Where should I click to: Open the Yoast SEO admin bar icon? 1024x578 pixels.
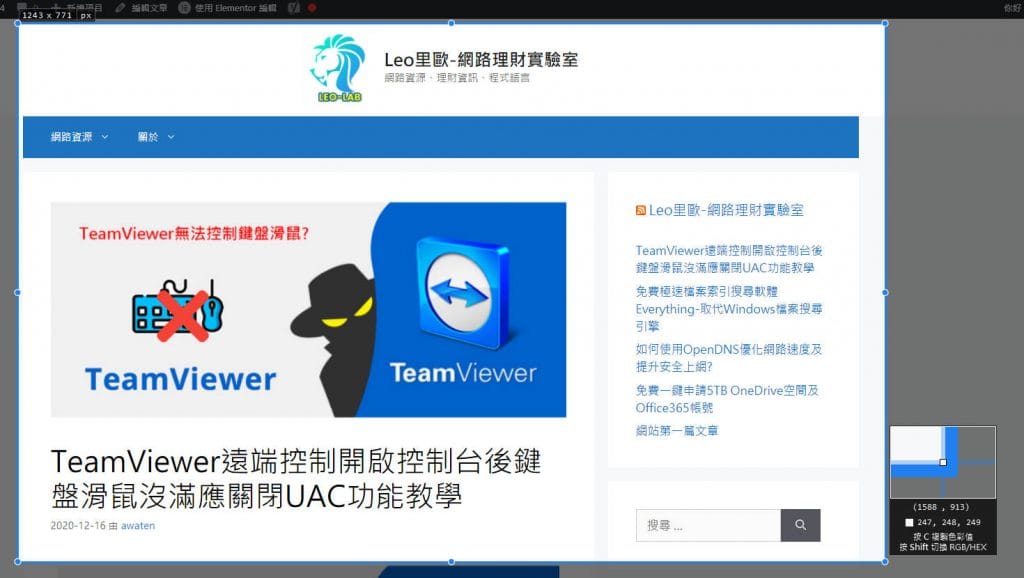[x=295, y=8]
